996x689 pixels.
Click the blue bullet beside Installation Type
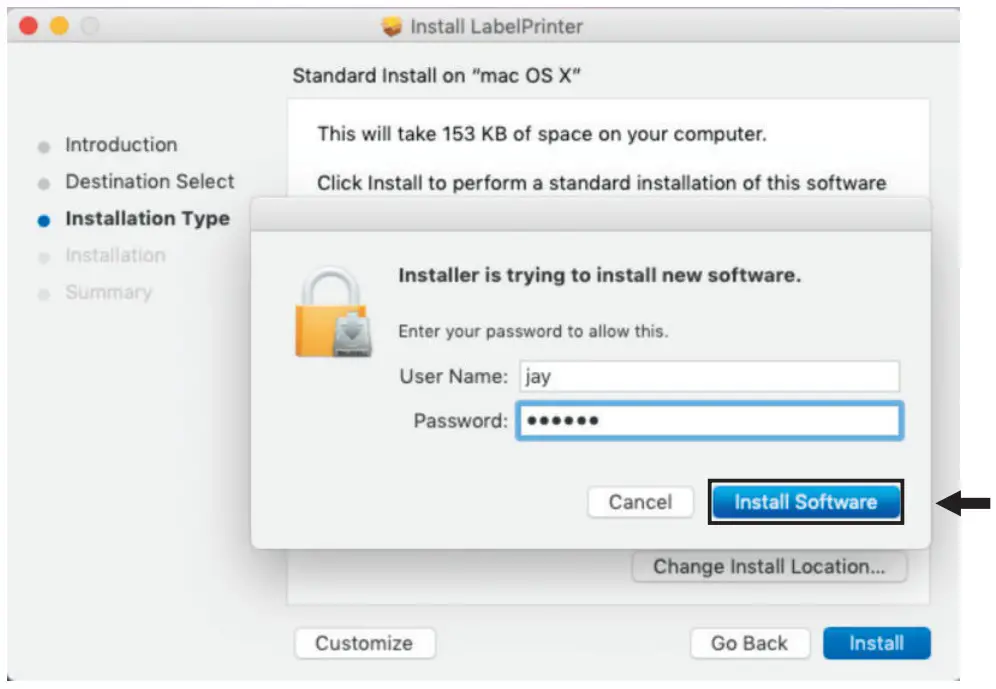(43, 221)
